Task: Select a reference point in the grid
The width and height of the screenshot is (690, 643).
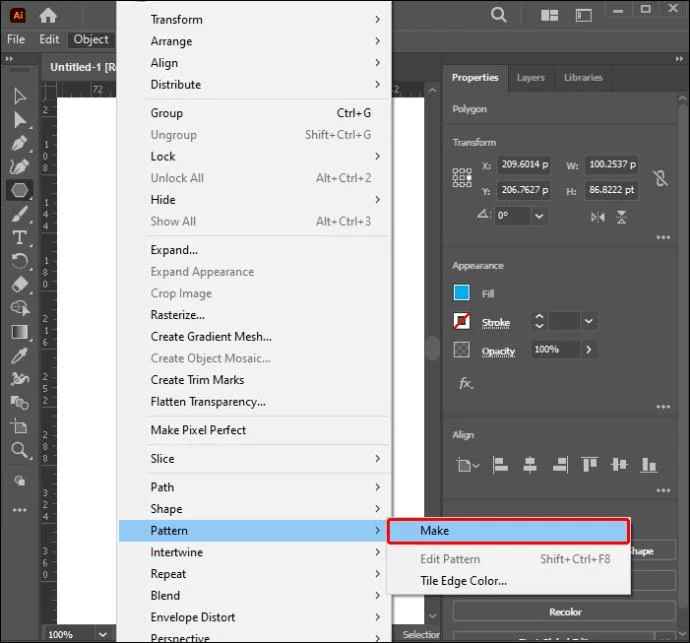Action: pyautogui.click(x=462, y=178)
